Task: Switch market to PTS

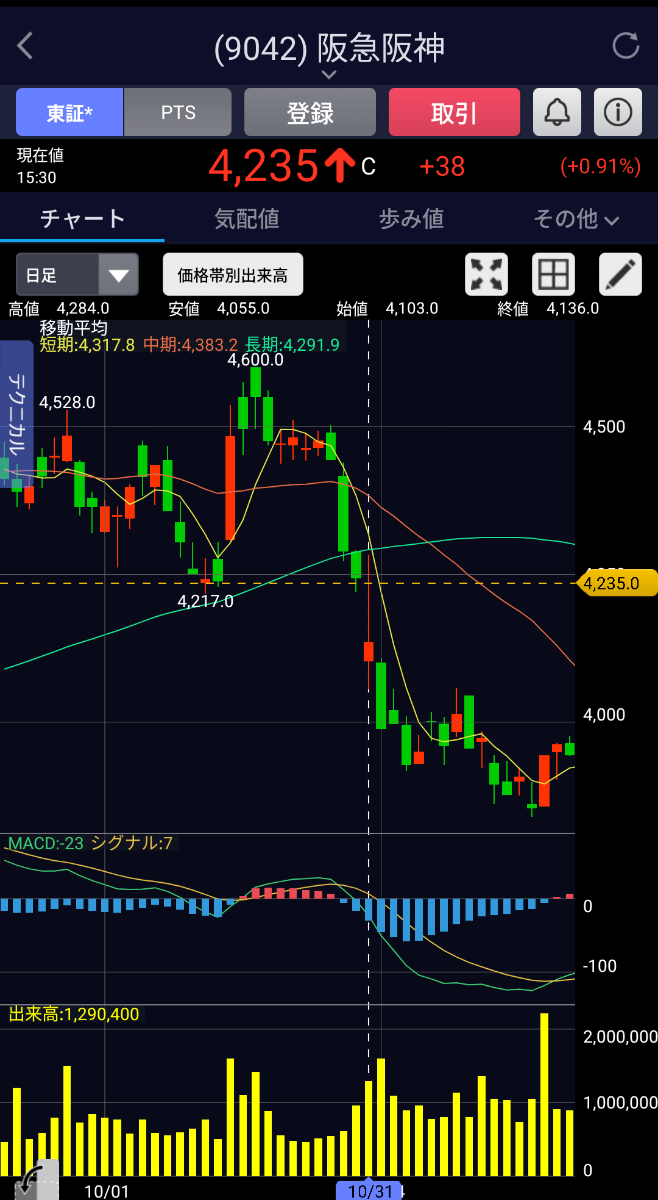Action: pyautogui.click(x=178, y=112)
